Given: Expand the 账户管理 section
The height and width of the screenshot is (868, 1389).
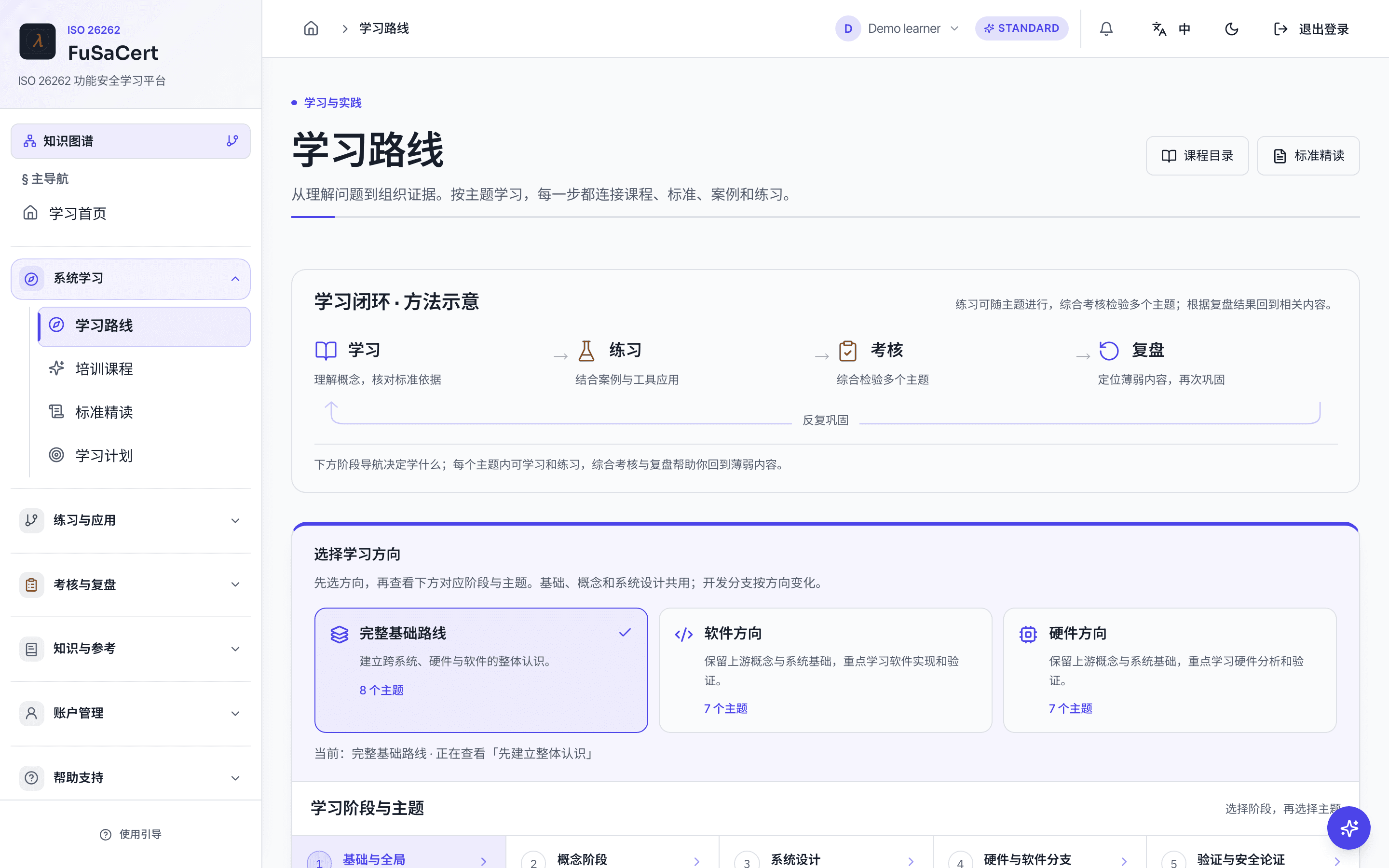Looking at the screenshot, I should (x=130, y=713).
